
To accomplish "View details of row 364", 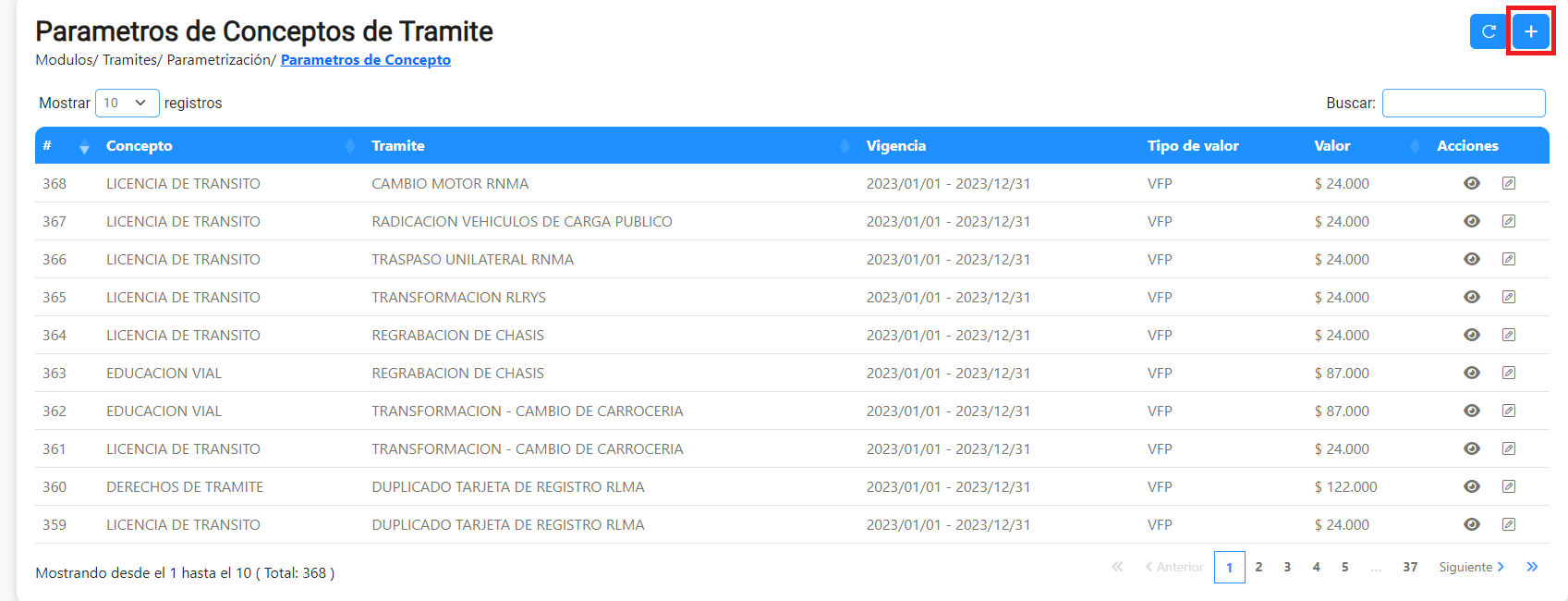I will pos(1472,335).
